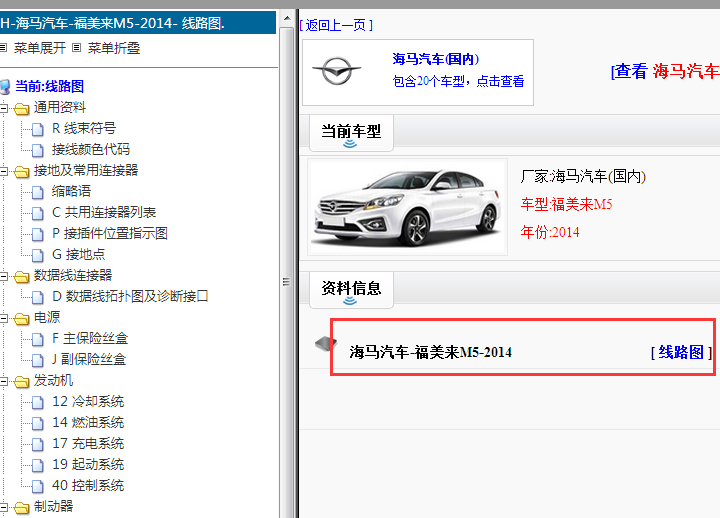This screenshot has width=720, height=518.
Task: Open the 线路图 link in 资料信息
Action: tap(681, 352)
